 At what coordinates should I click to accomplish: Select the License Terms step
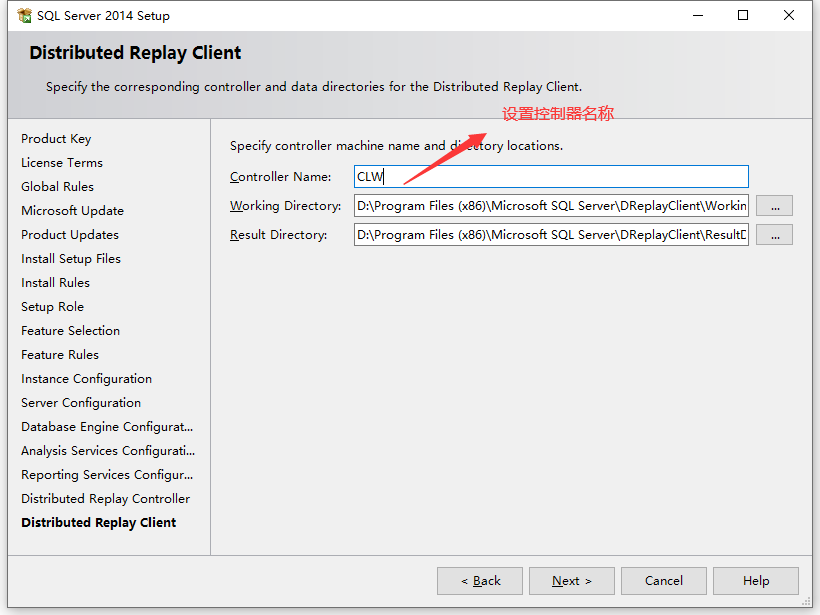[x=62, y=163]
